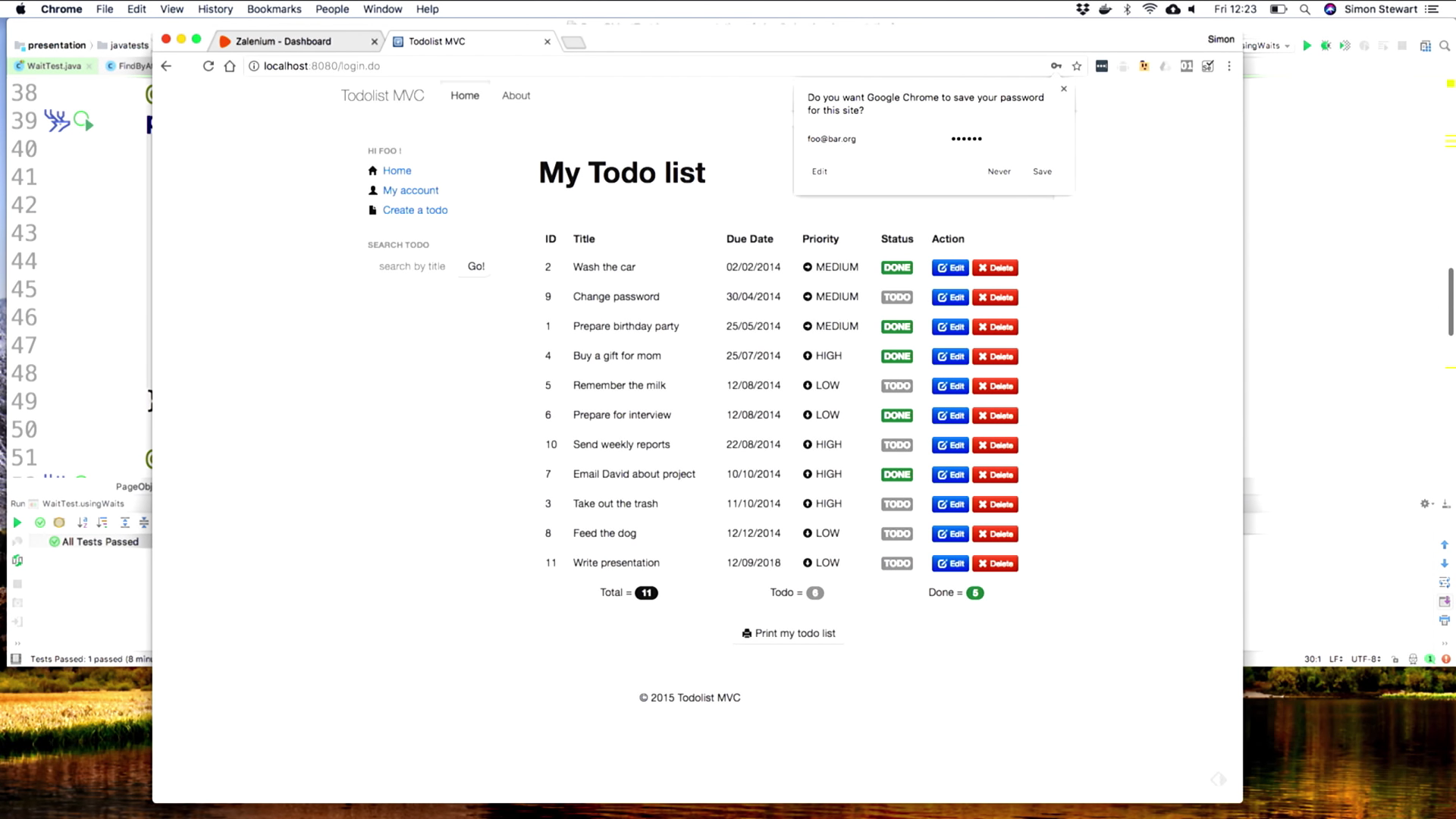Click the Never button in password save dialog

(999, 171)
